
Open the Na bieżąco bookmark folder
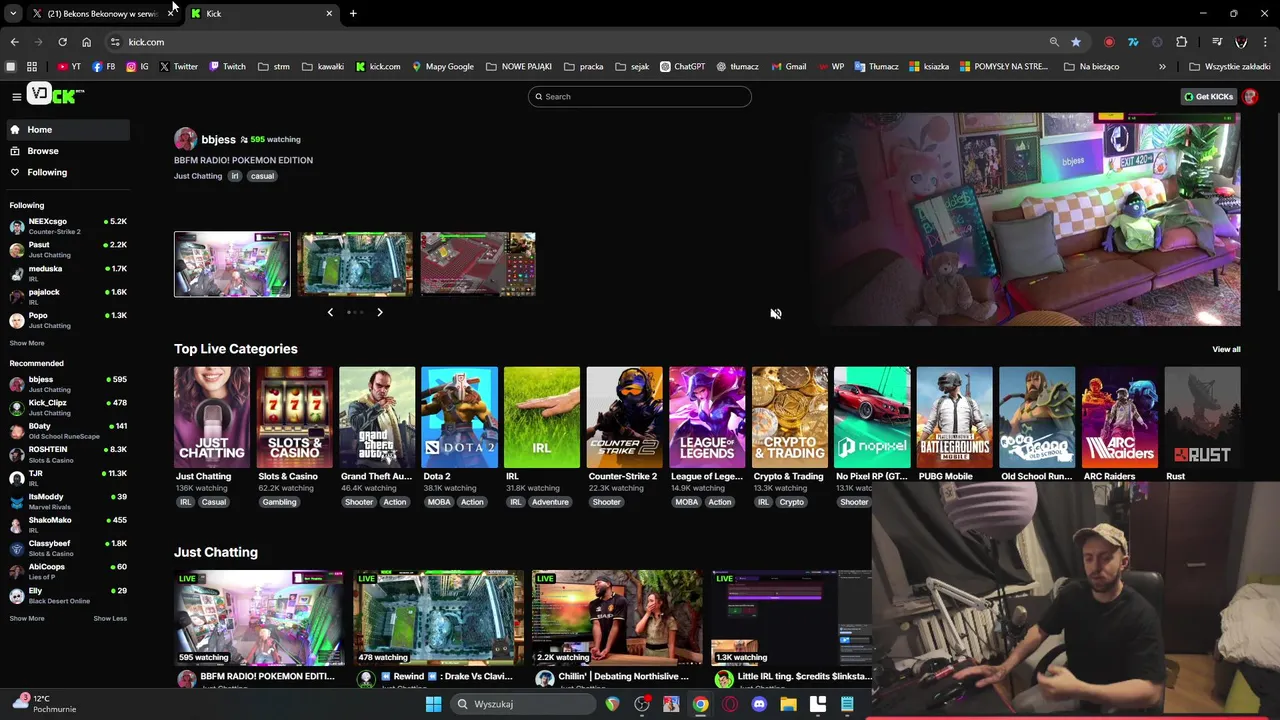click(x=1093, y=66)
